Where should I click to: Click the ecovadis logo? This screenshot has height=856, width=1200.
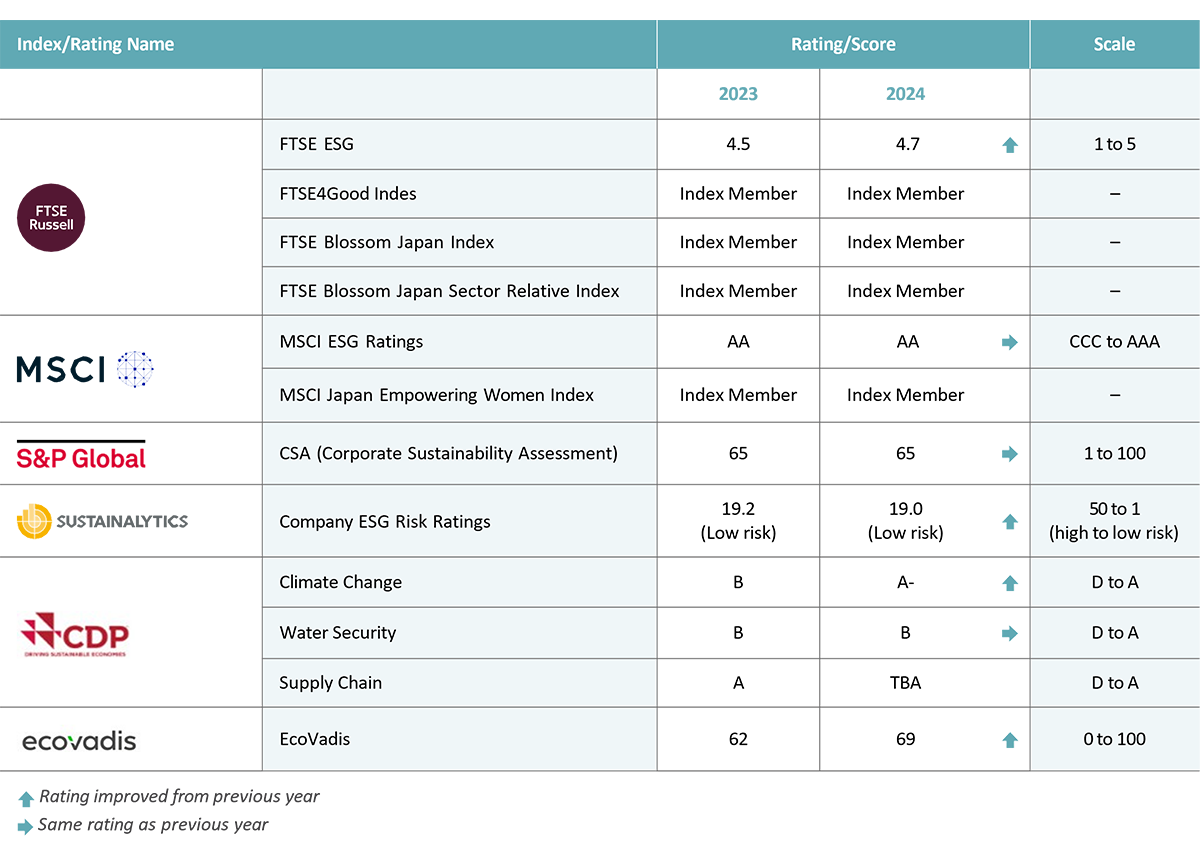coord(79,741)
